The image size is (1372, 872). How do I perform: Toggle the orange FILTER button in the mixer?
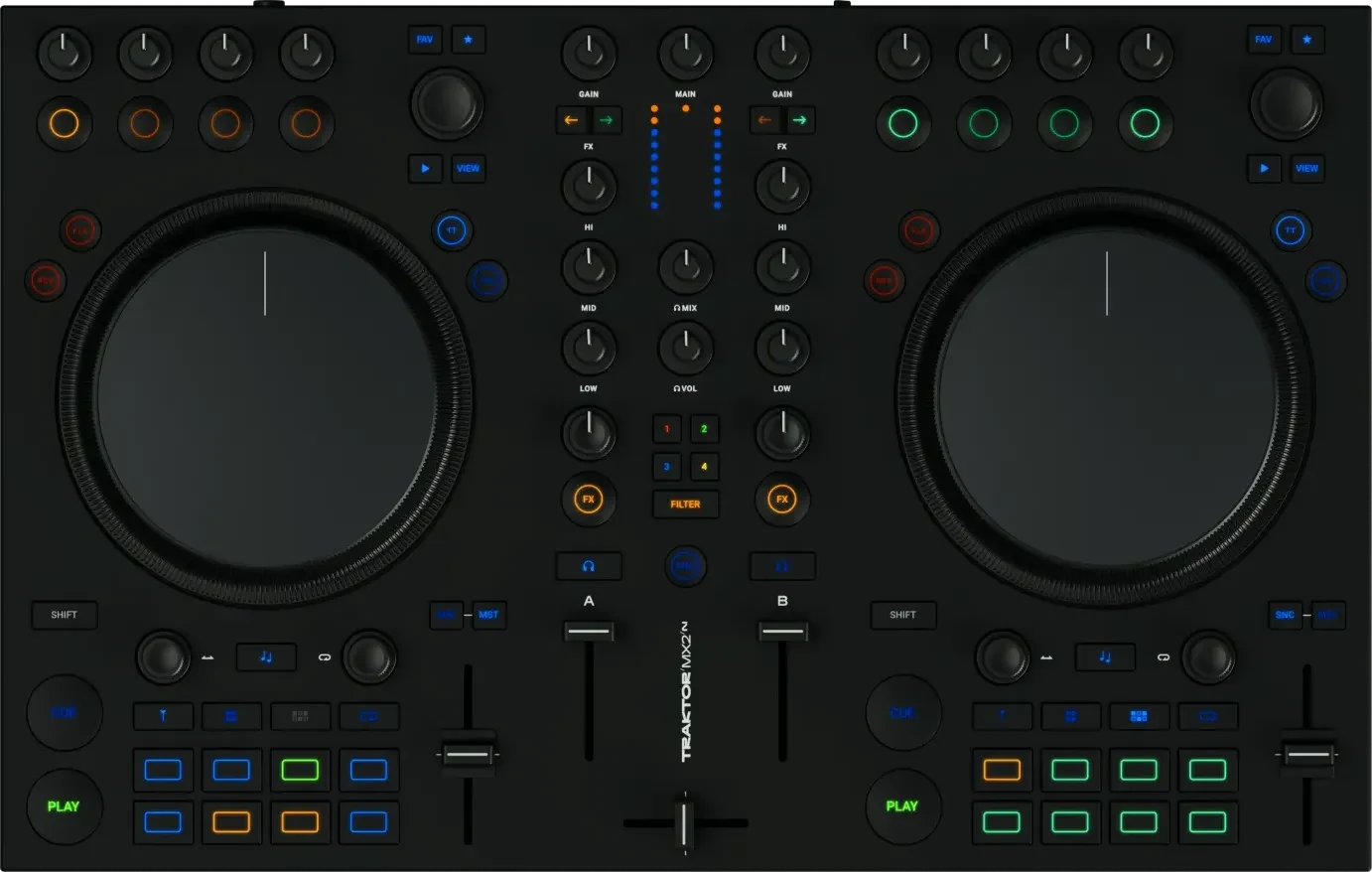click(x=685, y=505)
